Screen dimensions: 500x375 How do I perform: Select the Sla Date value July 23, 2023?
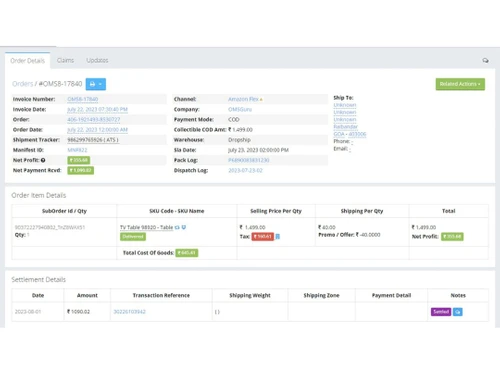click(x=258, y=150)
